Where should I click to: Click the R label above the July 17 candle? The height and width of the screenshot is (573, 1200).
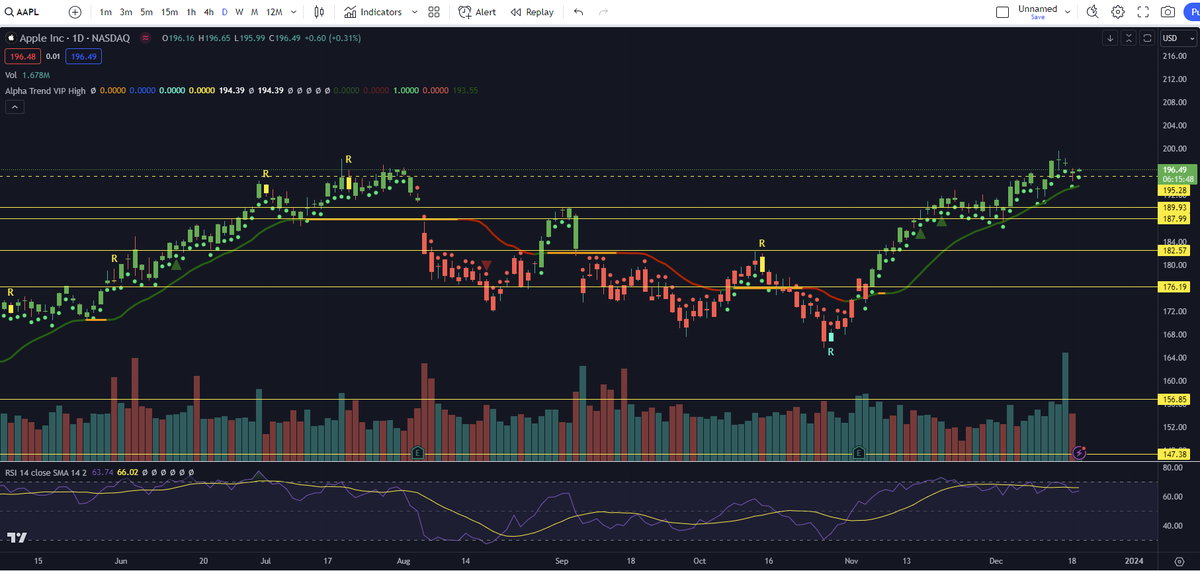click(x=348, y=160)
